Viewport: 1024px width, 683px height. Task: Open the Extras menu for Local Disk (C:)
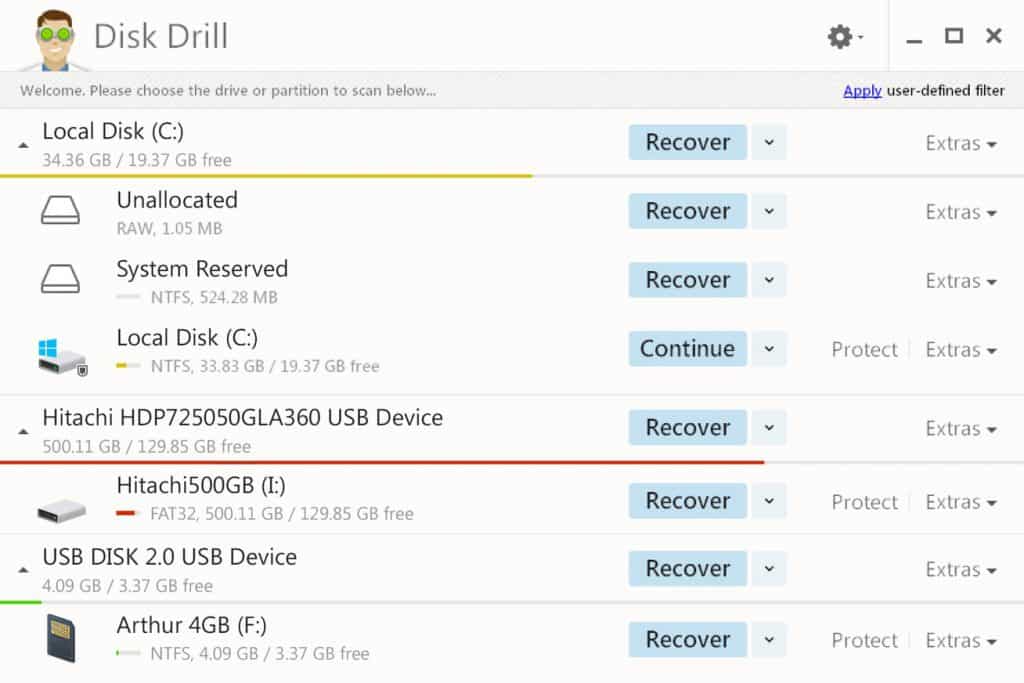tap(958, 143)
